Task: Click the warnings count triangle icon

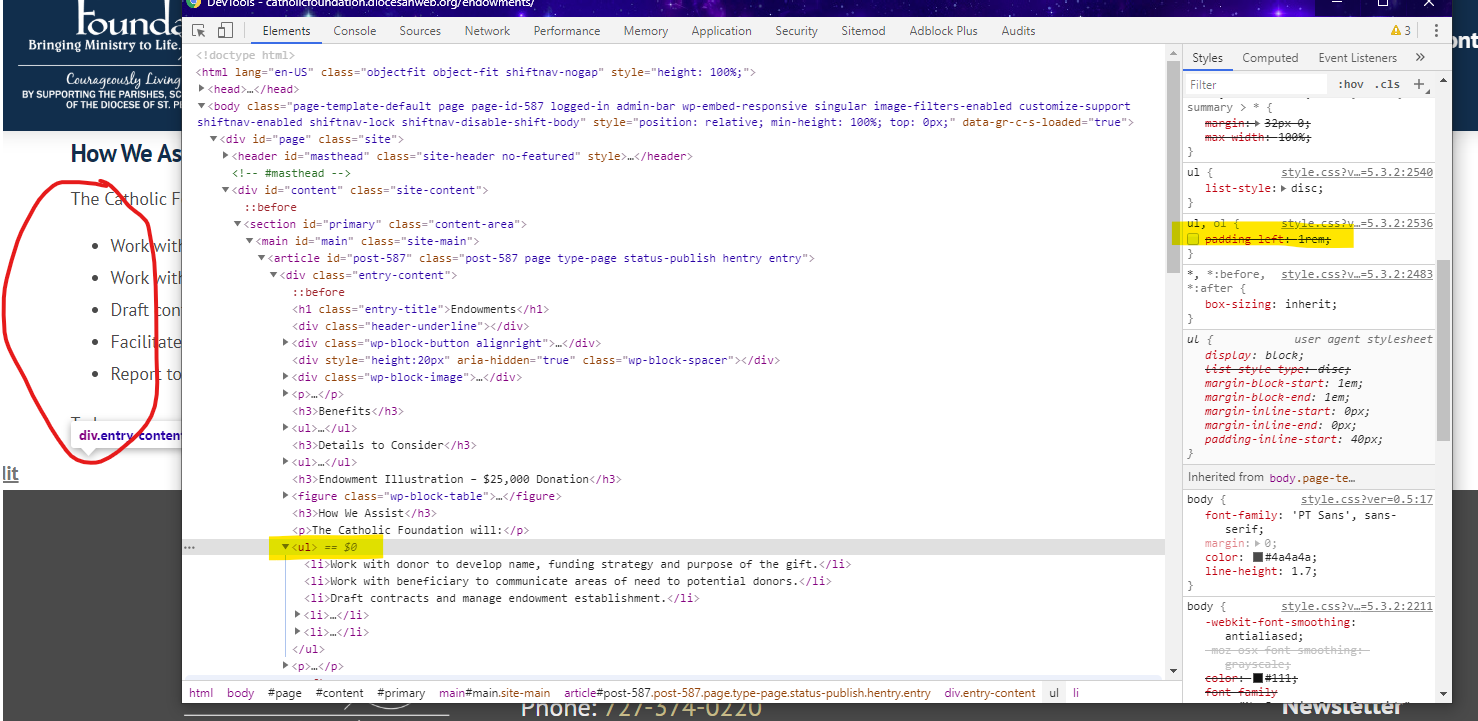Action: pos(1396,31)
